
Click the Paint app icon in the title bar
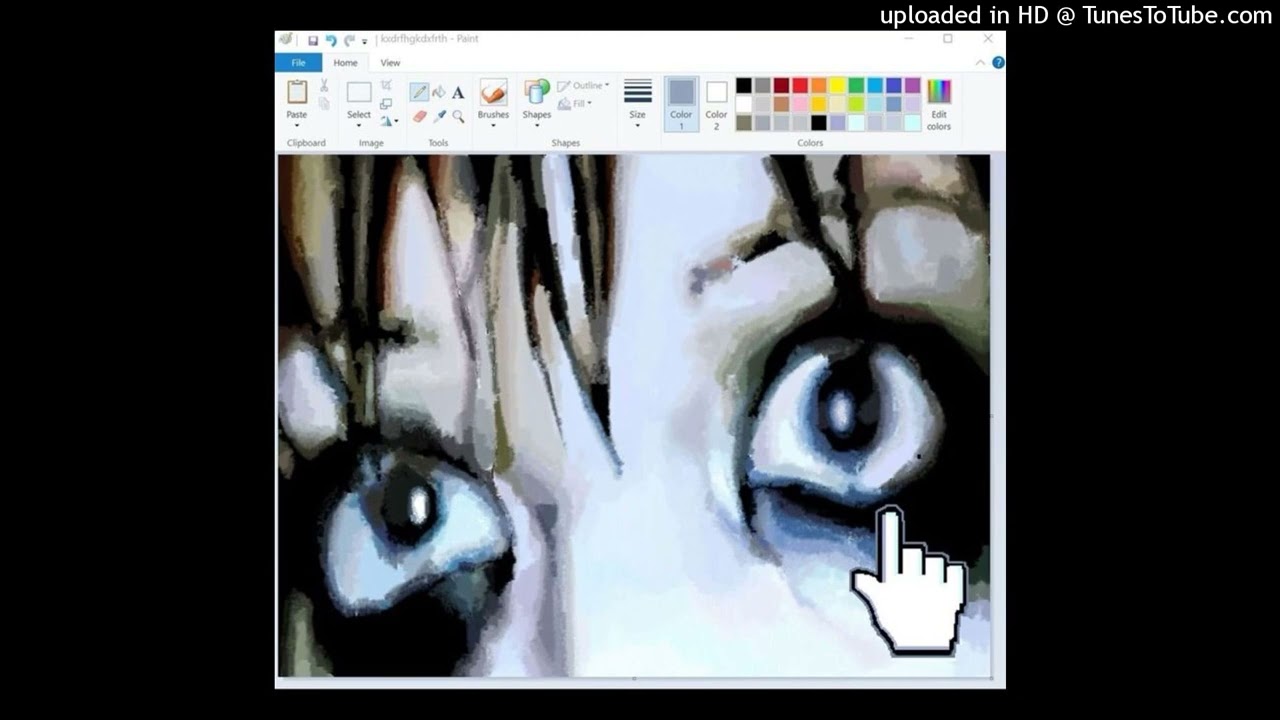coord(287,40)
